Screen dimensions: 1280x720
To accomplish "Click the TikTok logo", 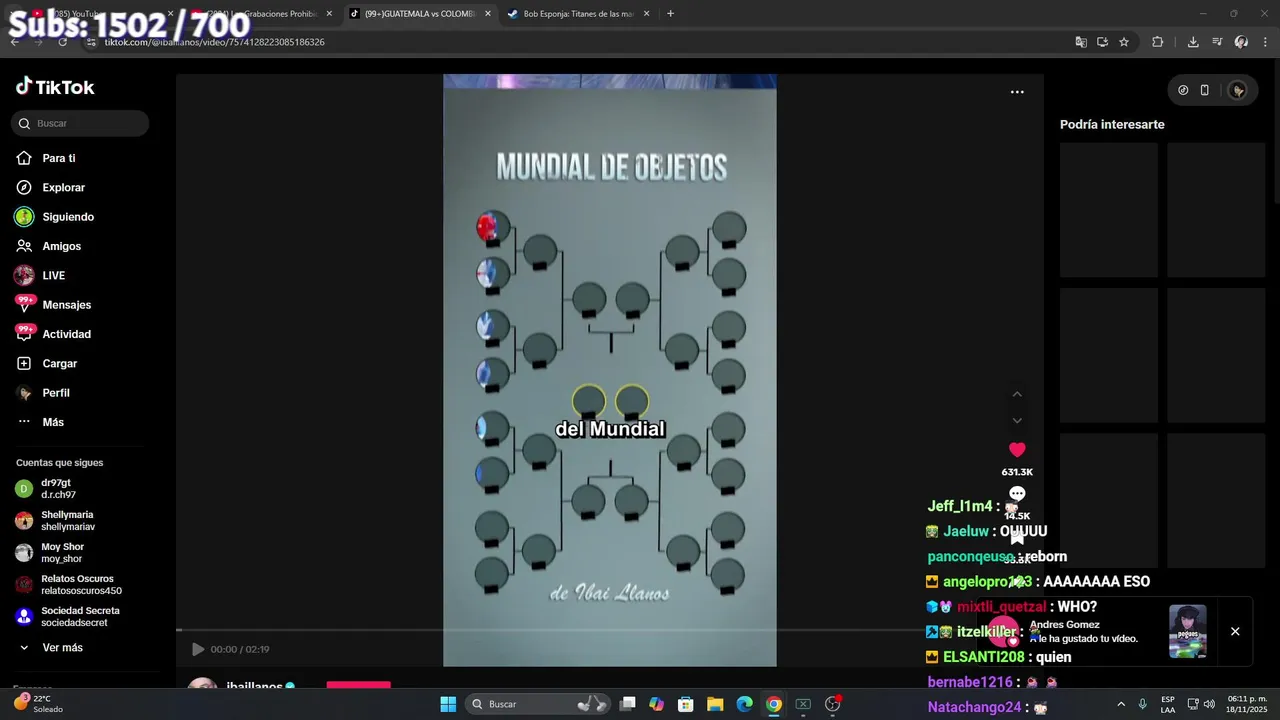I will tap(55, 87).
